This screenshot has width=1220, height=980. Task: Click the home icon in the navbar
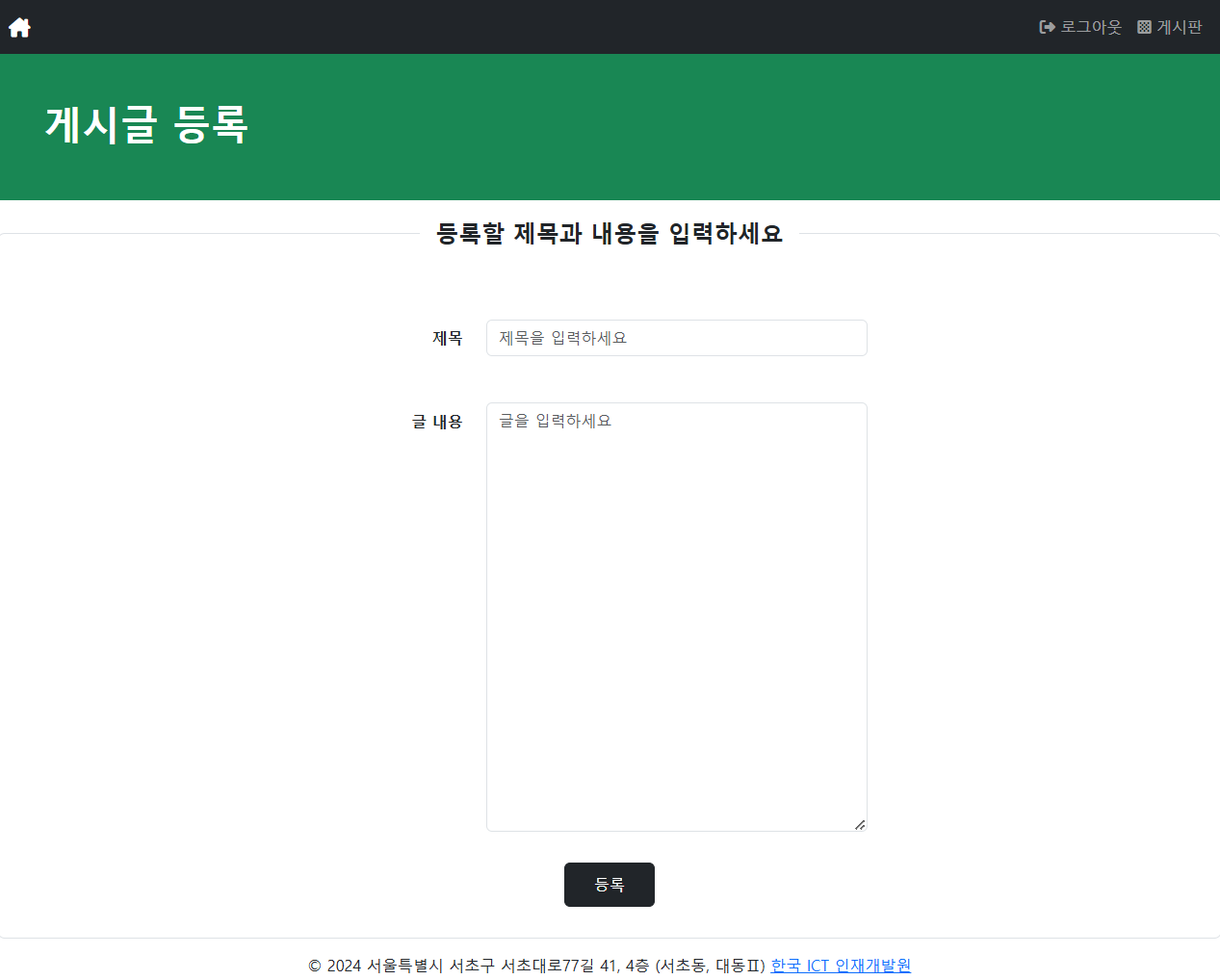tap(19, 27)
